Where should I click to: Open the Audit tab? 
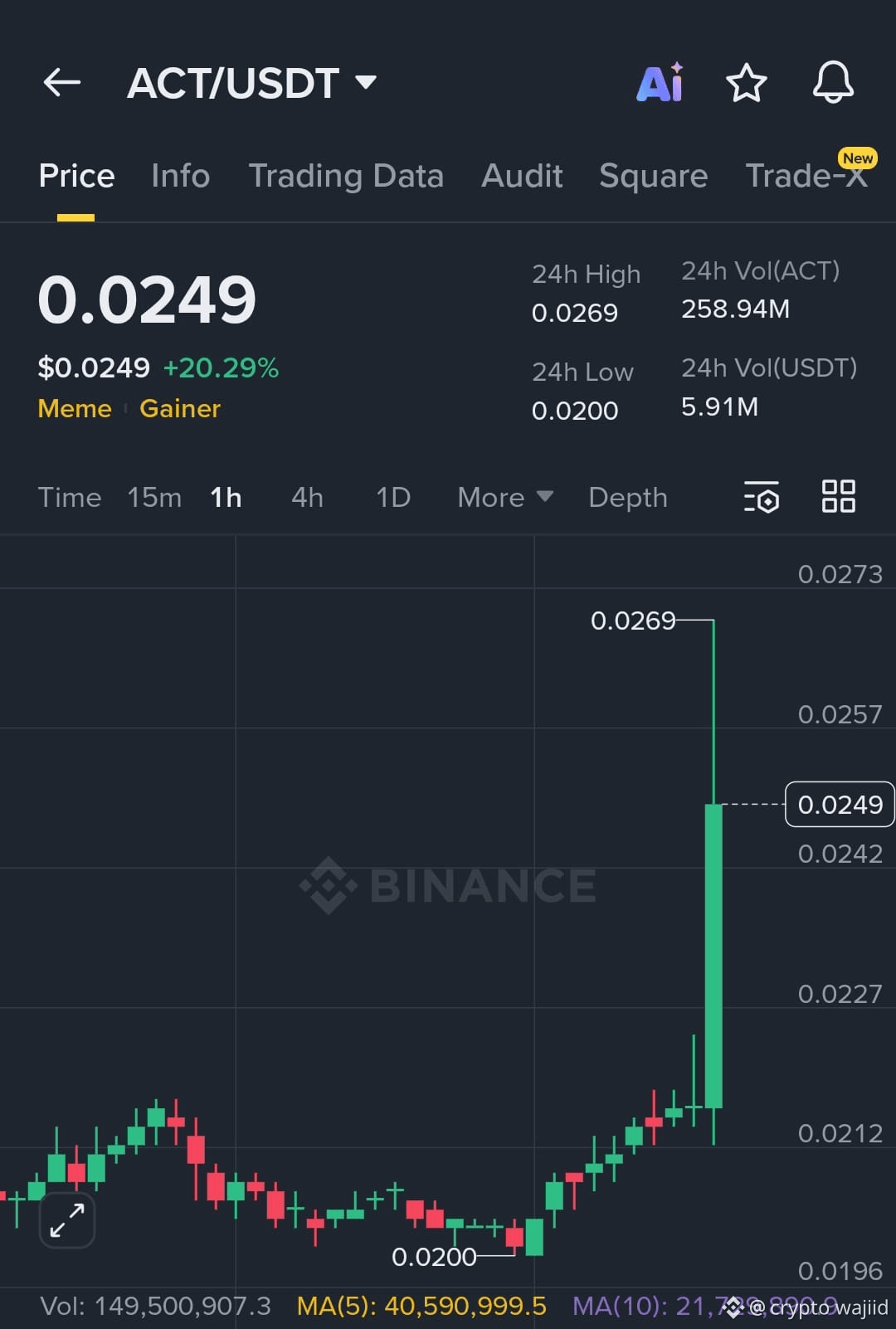click(522, 176)
